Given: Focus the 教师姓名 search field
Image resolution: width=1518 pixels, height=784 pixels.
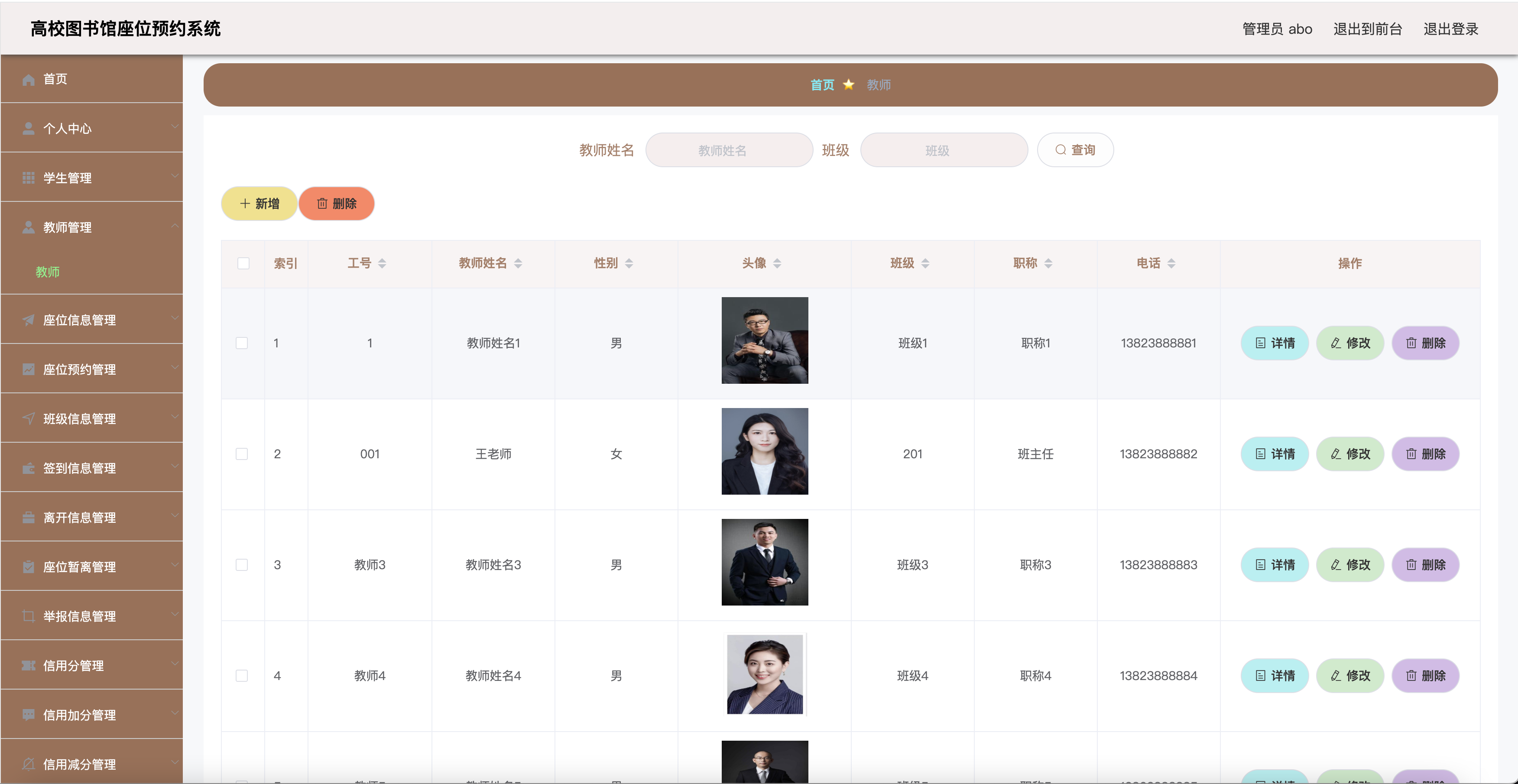Looking at the screenshot, I should (x=730, y=149).
